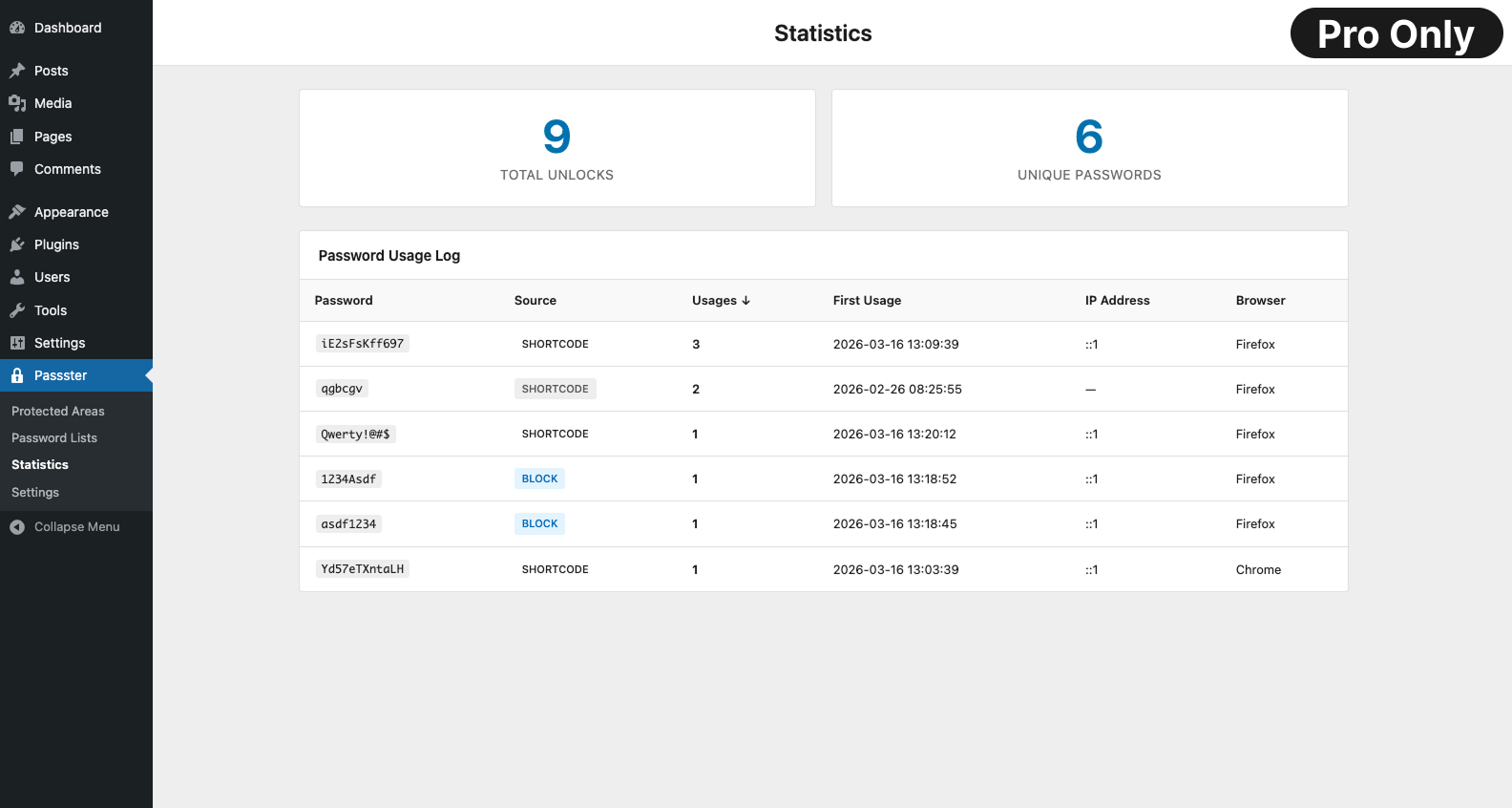The image size is (1512, 808).
Task: Sort by the Password column header
Action: pyautogui.click(x=344, y=300)
